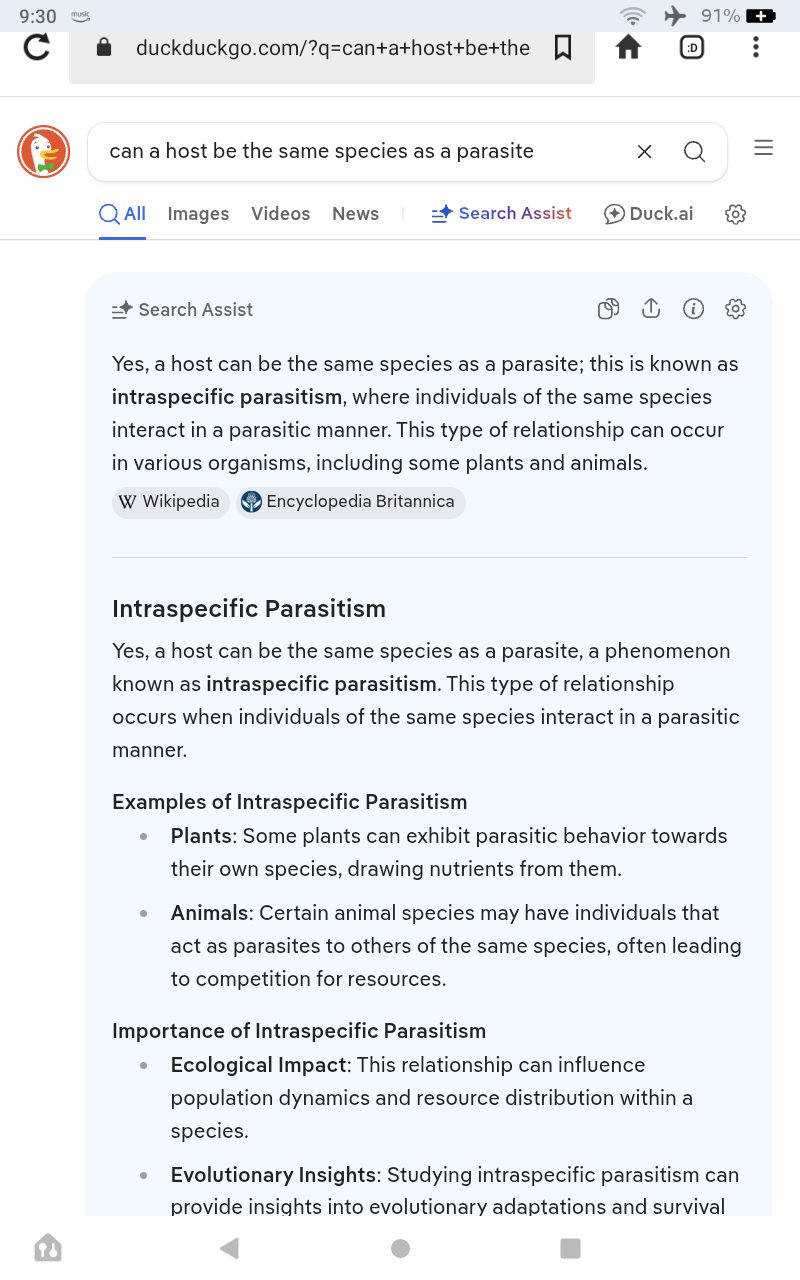Screen dimensions: 800x1280
Task: Show Search Assist info icon
Action: click(693, 309)
